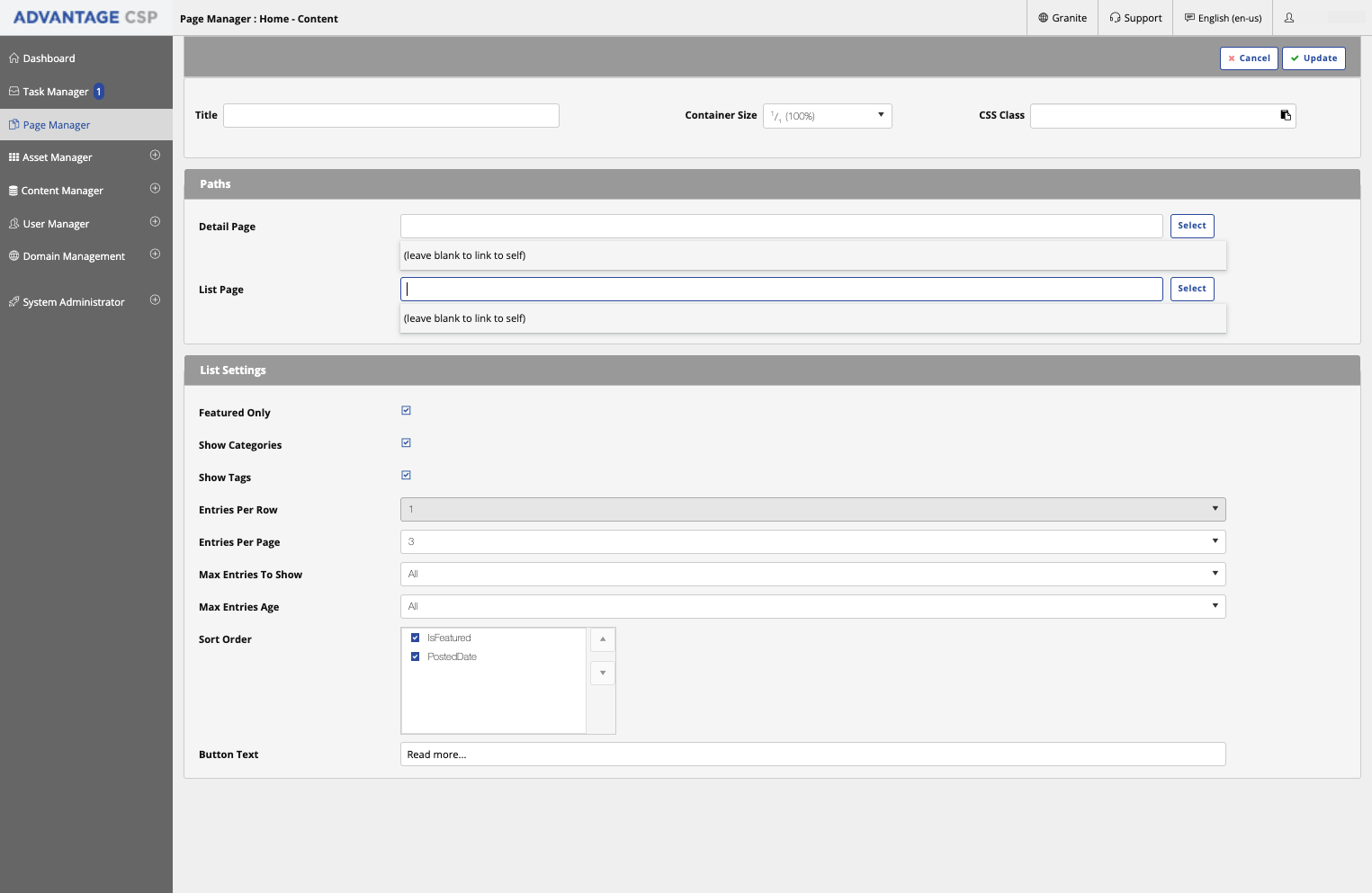Click the CSS Class picker icon
This screenshot has width=1372, height=893.
coord(1286,115)
